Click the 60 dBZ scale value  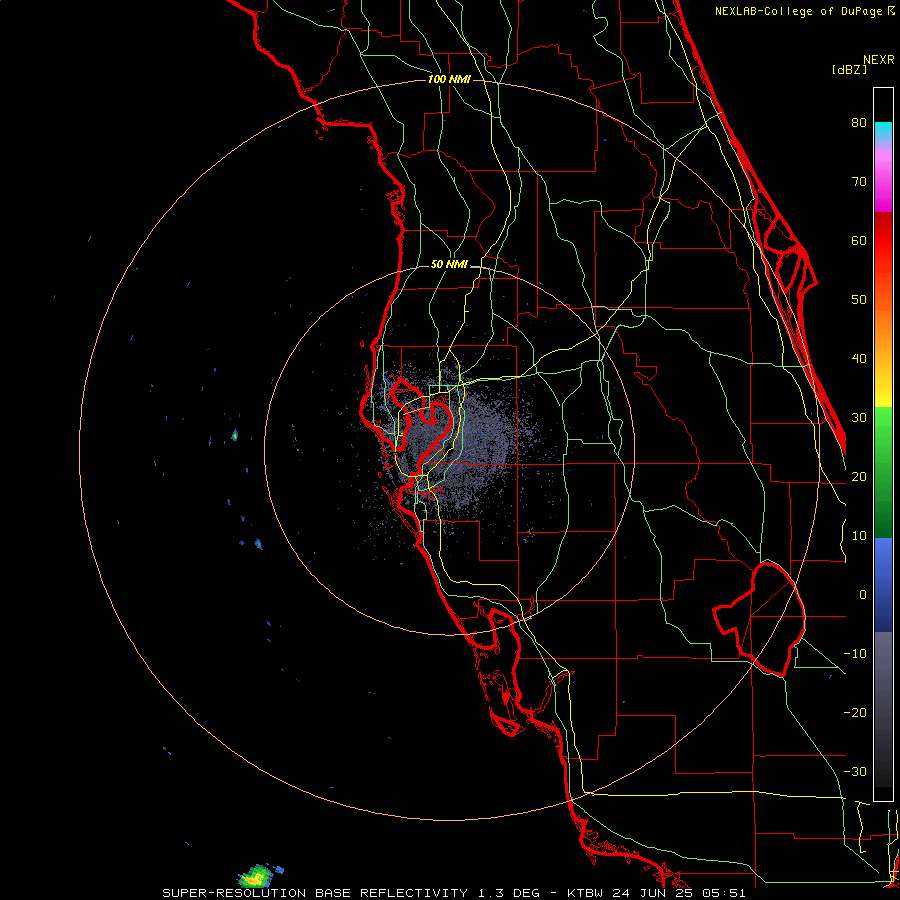click(859, 240)
